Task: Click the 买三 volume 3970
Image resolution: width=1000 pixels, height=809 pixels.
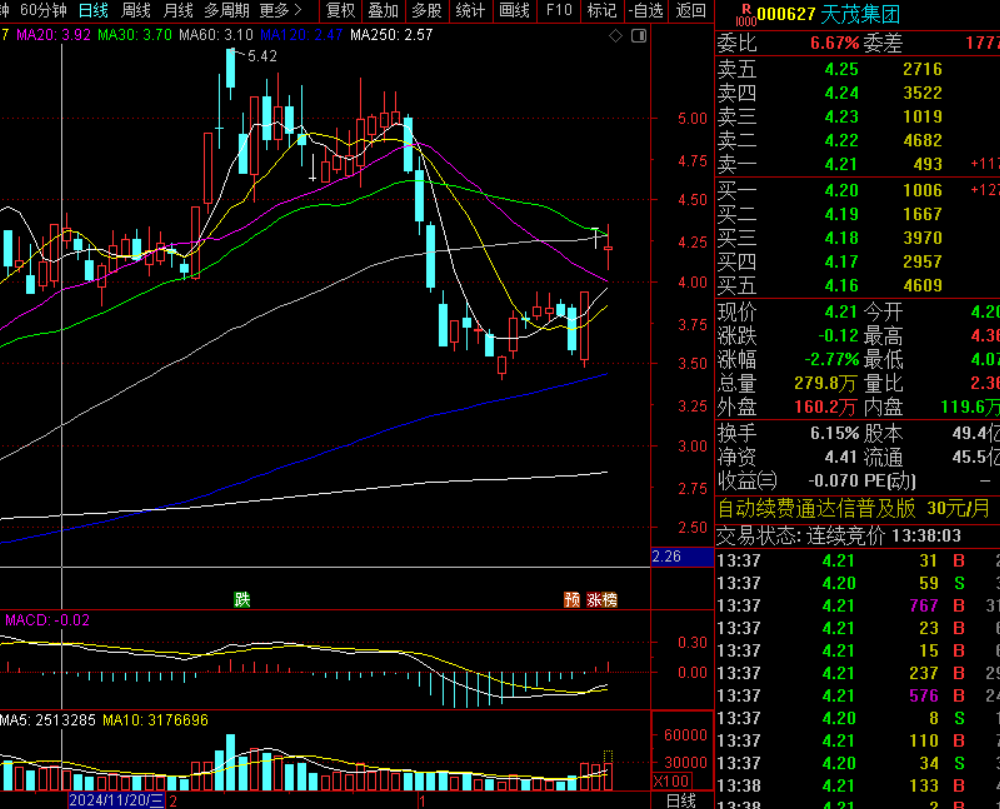Action: coord(923,238)
